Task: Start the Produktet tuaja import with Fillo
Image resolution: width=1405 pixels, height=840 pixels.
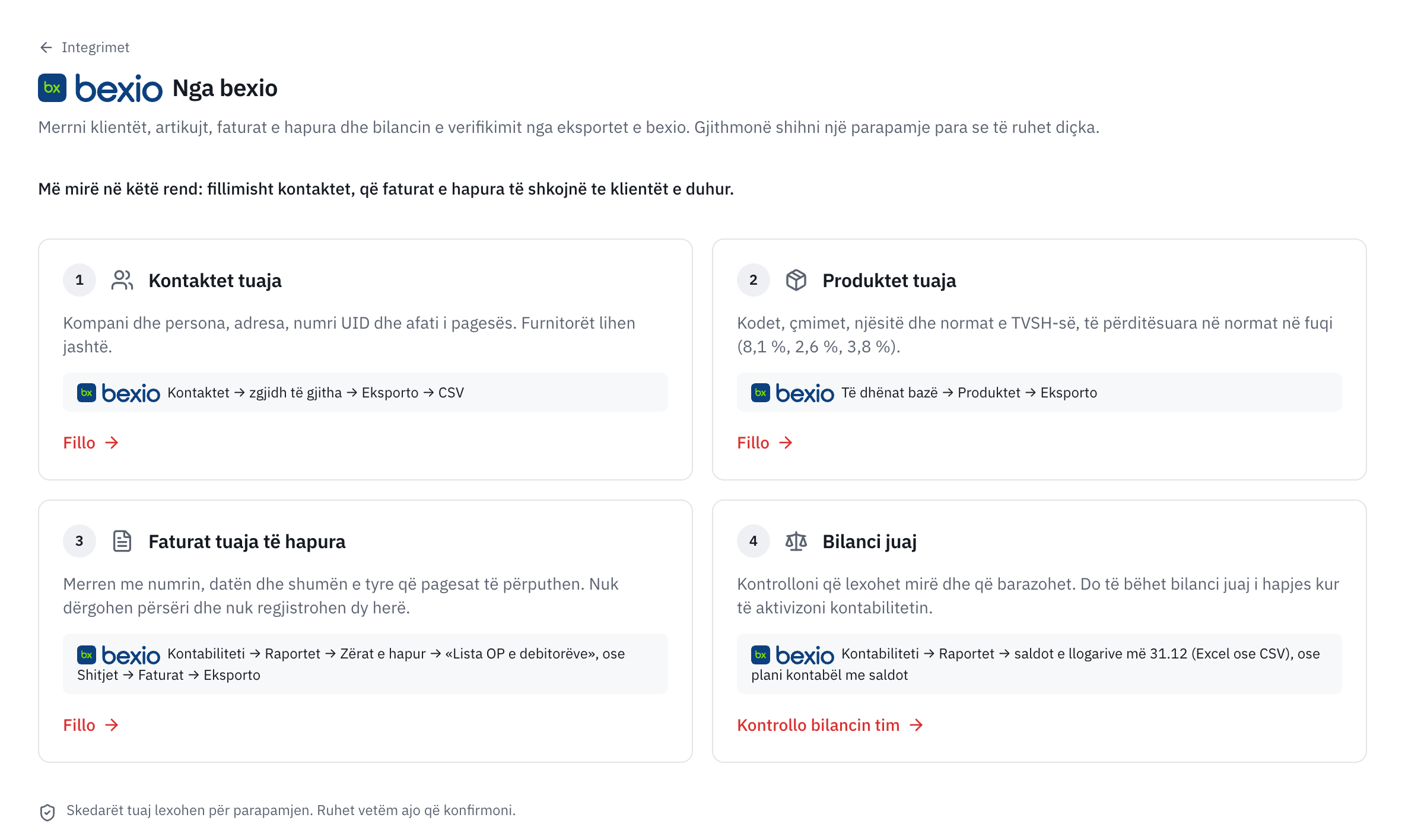Action: [x=765, y=443]
